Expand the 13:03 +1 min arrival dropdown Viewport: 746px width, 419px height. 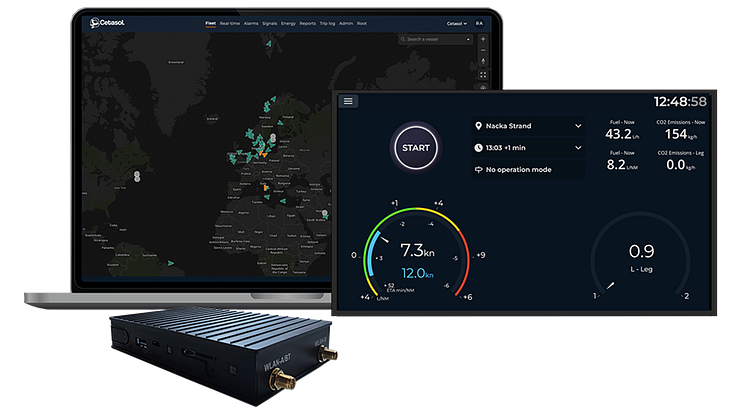click(578, 148)
